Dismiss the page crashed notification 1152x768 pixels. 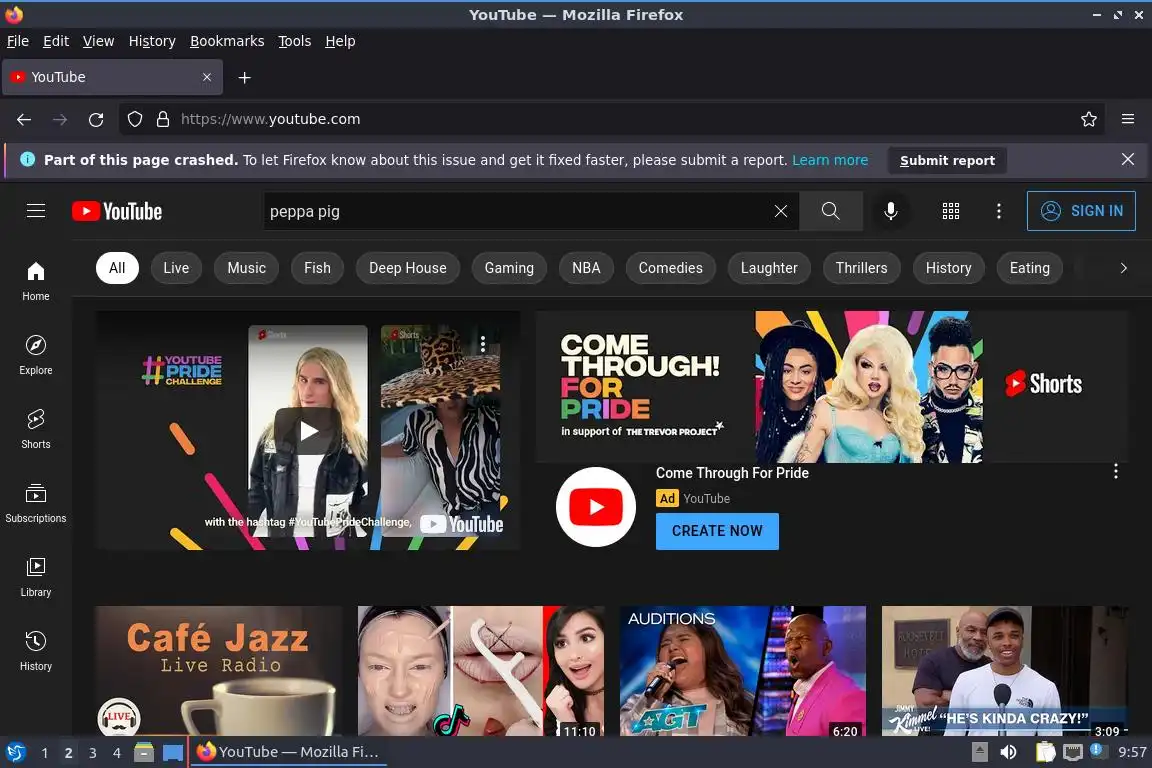[x=1128, y=159]
